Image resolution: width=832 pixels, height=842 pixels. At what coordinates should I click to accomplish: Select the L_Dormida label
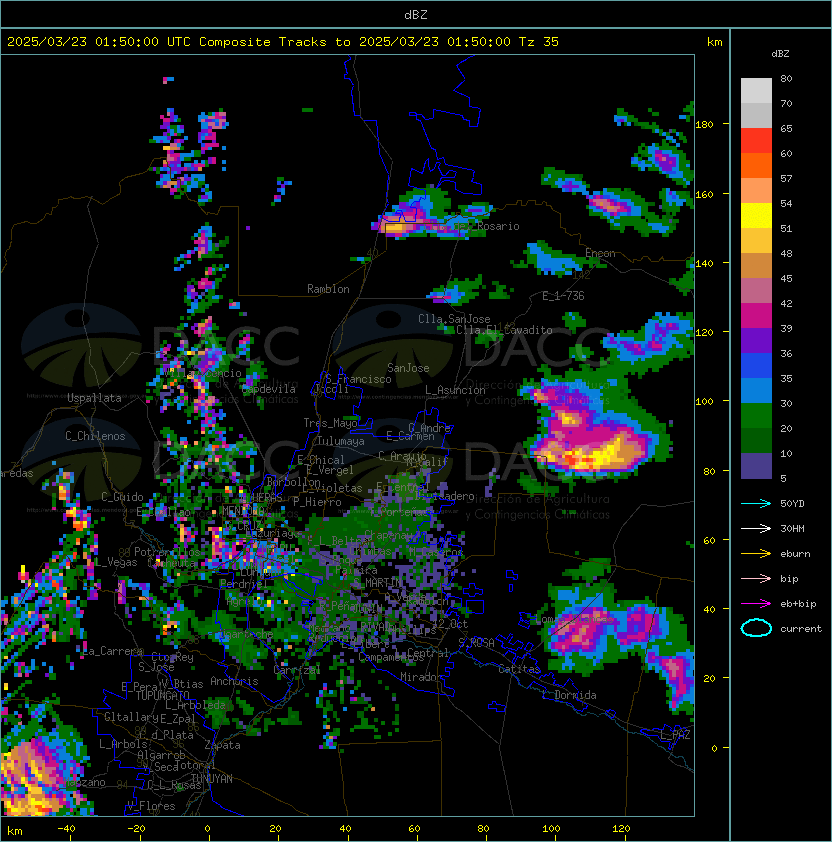coord(569,695)
